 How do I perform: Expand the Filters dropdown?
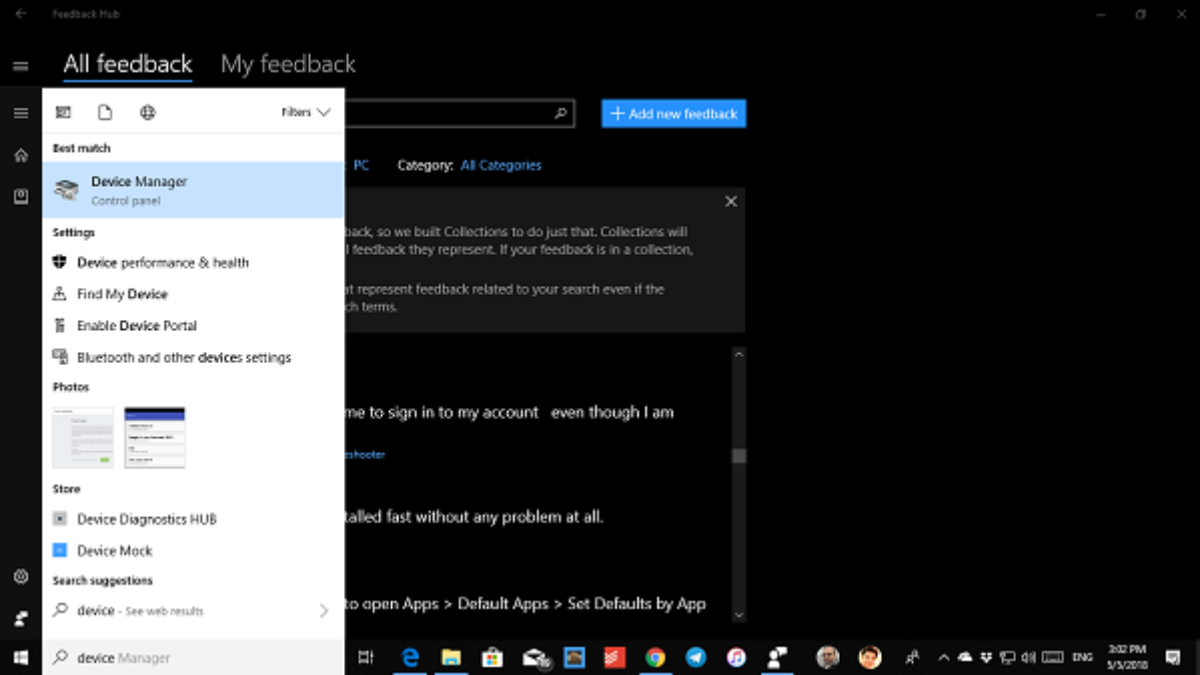305,112
